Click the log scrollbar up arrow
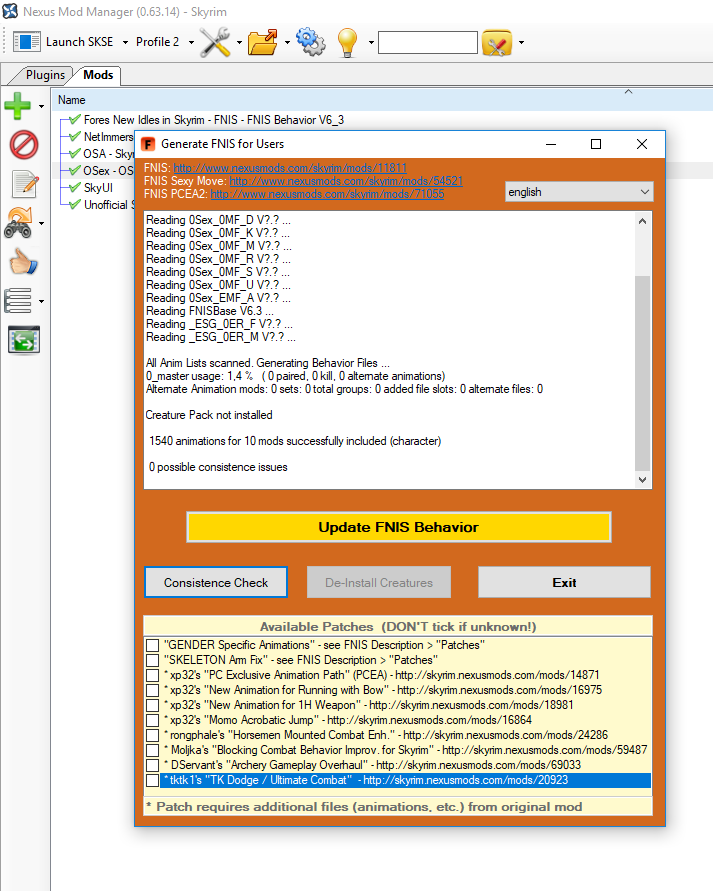The height and width of the screenshot is (891, 713). pyautogui.click(x=642, y=222)
